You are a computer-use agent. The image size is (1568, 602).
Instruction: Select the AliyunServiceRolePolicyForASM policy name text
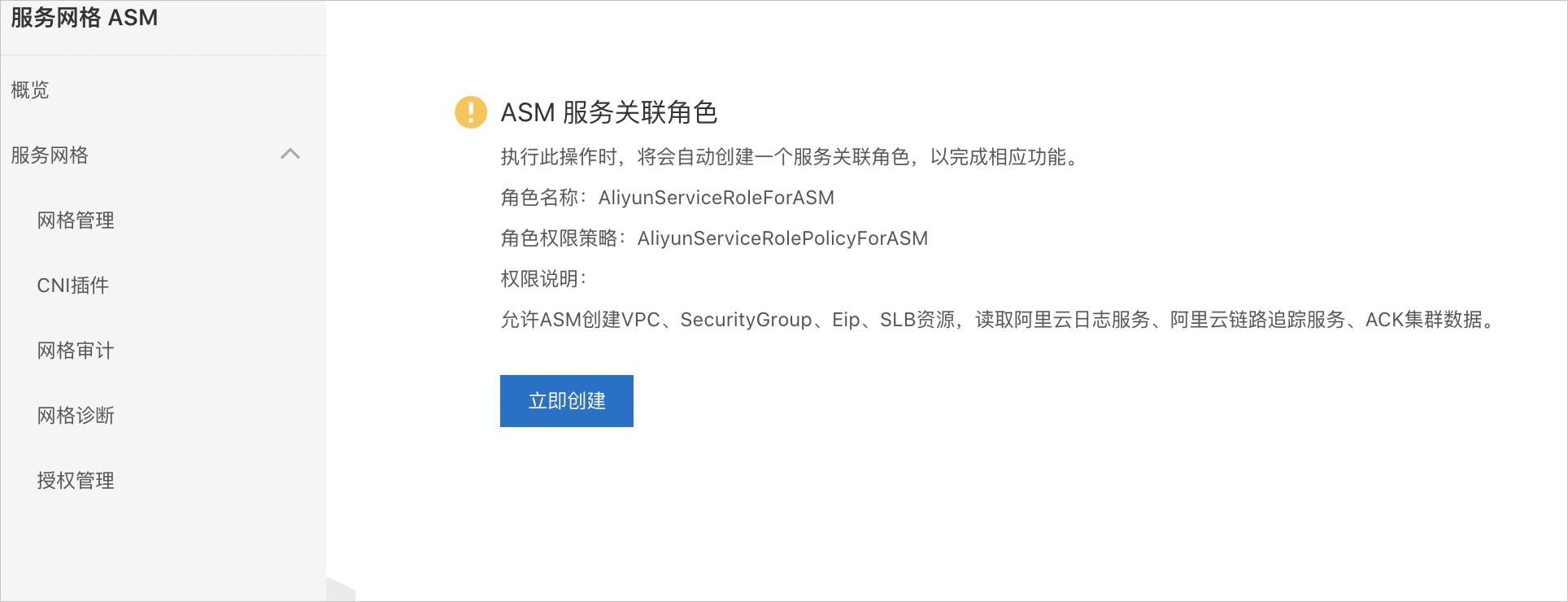(x=783, y=238)
